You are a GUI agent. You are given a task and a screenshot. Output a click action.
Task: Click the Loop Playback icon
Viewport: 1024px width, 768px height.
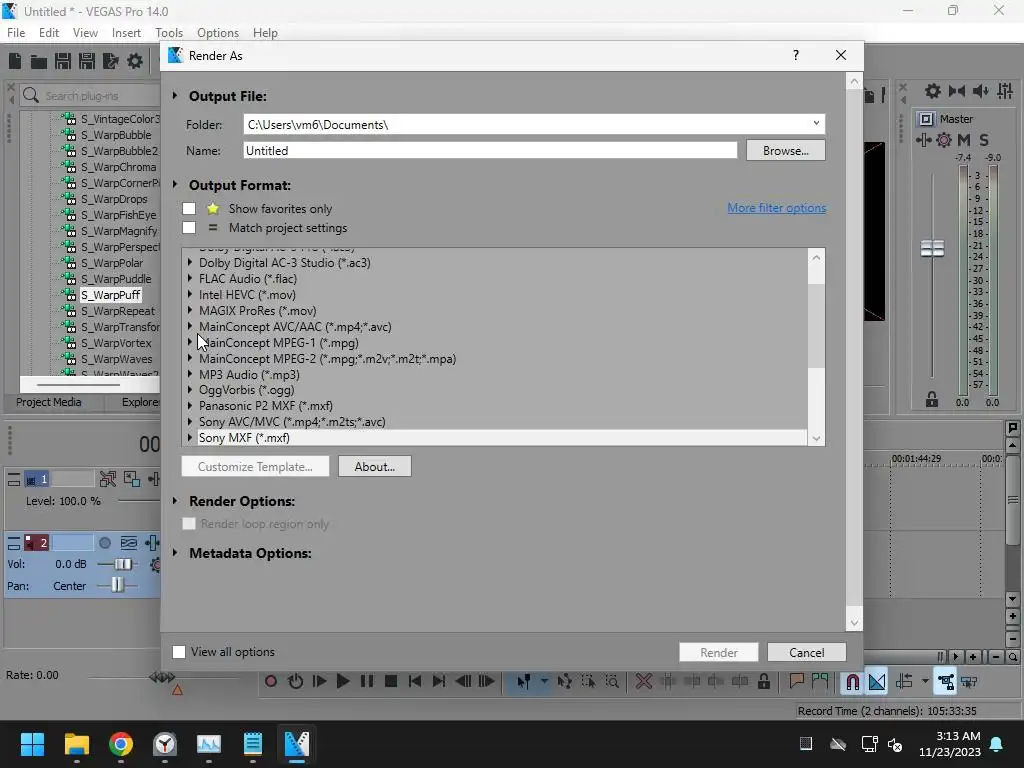pos(295,682)
